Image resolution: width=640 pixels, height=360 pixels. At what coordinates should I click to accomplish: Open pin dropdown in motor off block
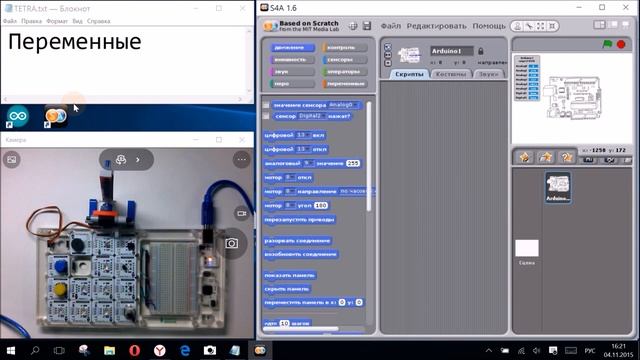[x=290, y=178]
